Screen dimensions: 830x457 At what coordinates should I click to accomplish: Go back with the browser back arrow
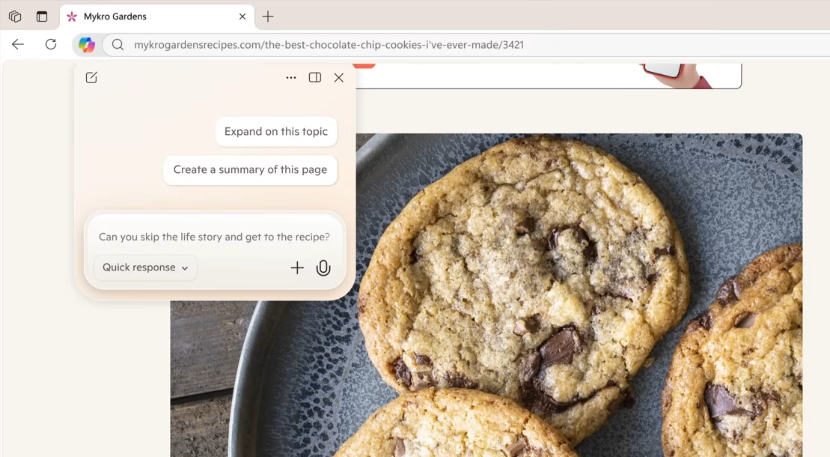[x=18, y=44]
